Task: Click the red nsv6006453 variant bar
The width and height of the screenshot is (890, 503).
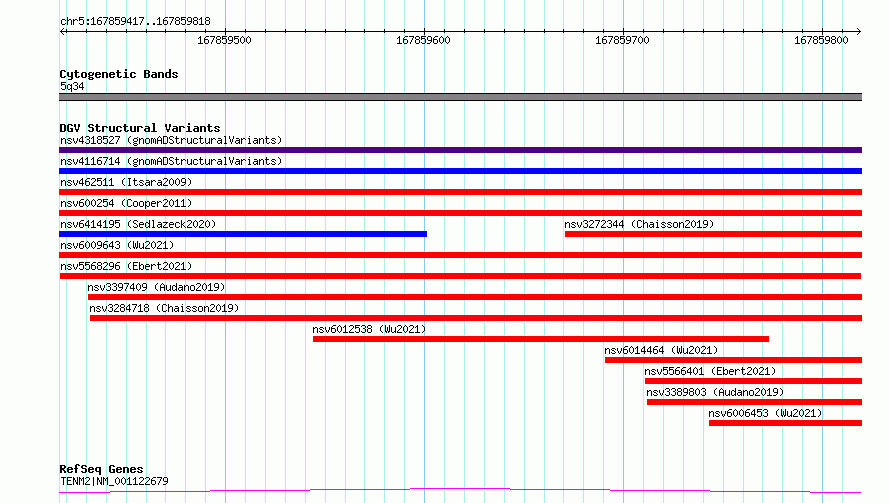Action: 786,423
